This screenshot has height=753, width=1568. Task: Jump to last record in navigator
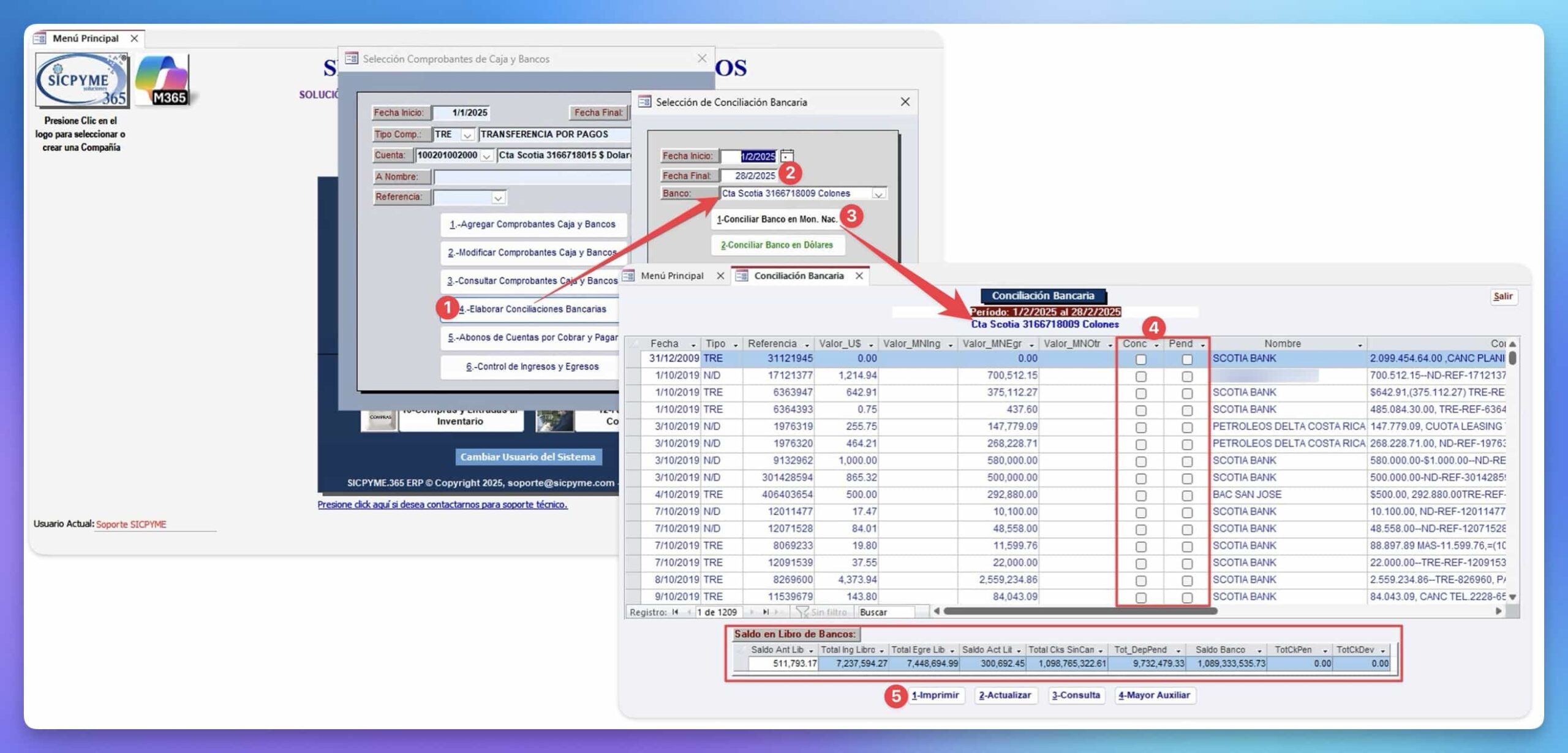tap(766, 612)
